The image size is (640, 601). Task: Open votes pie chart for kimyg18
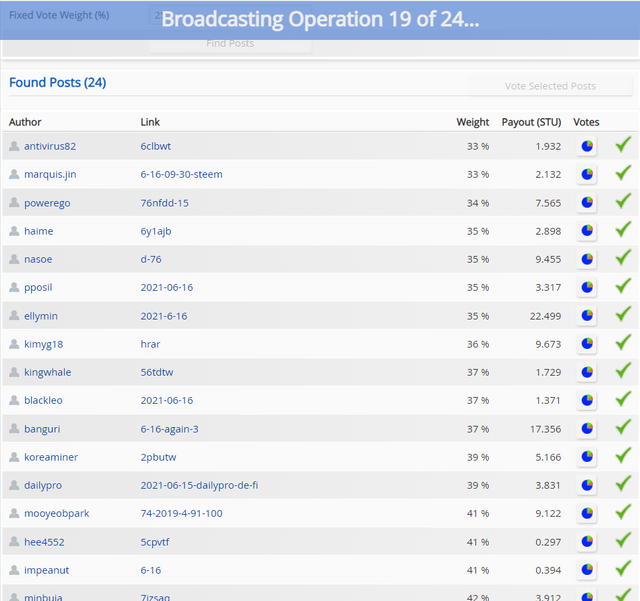[587, 344]
